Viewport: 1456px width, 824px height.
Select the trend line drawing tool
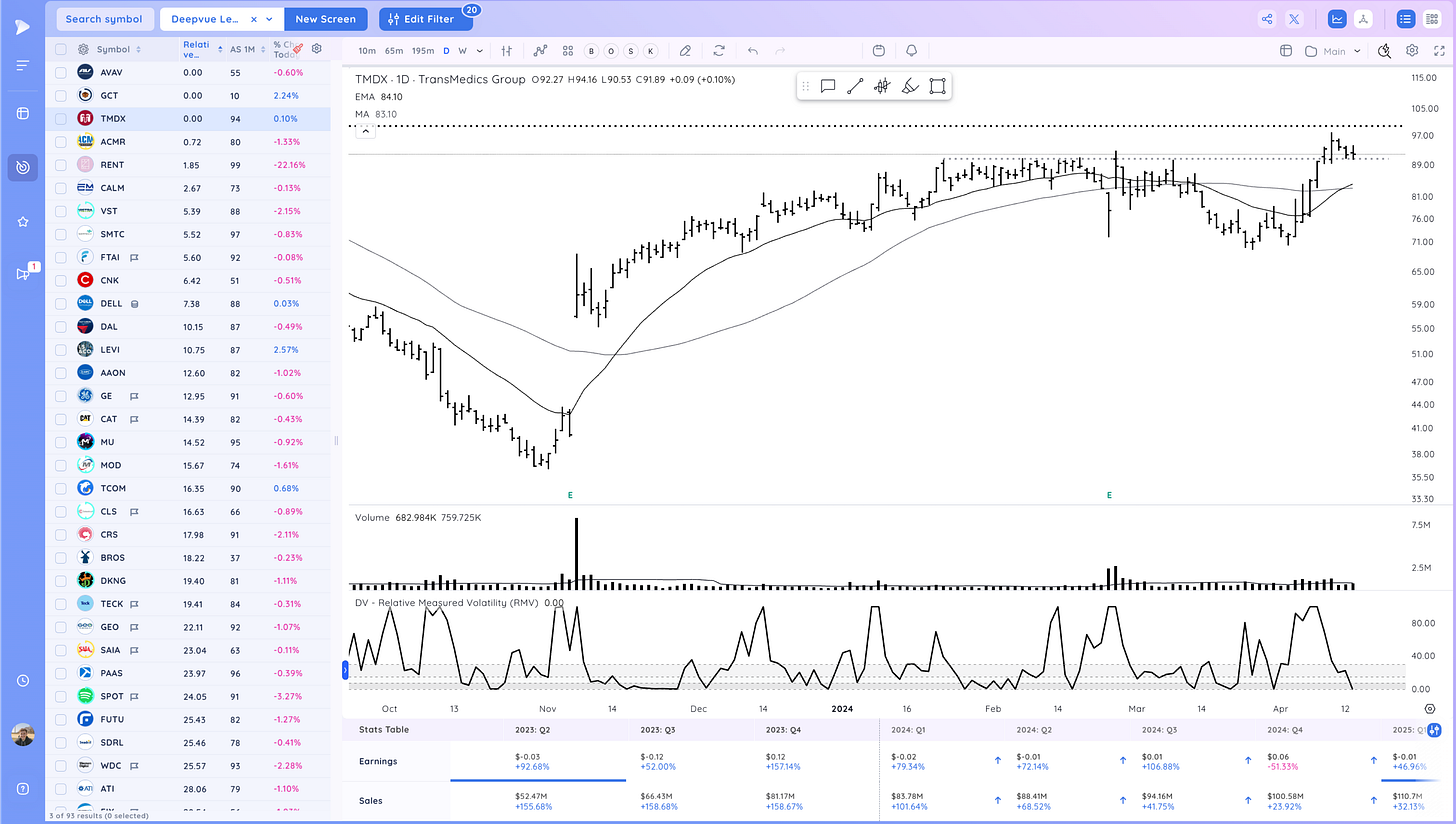coord(855,87)
